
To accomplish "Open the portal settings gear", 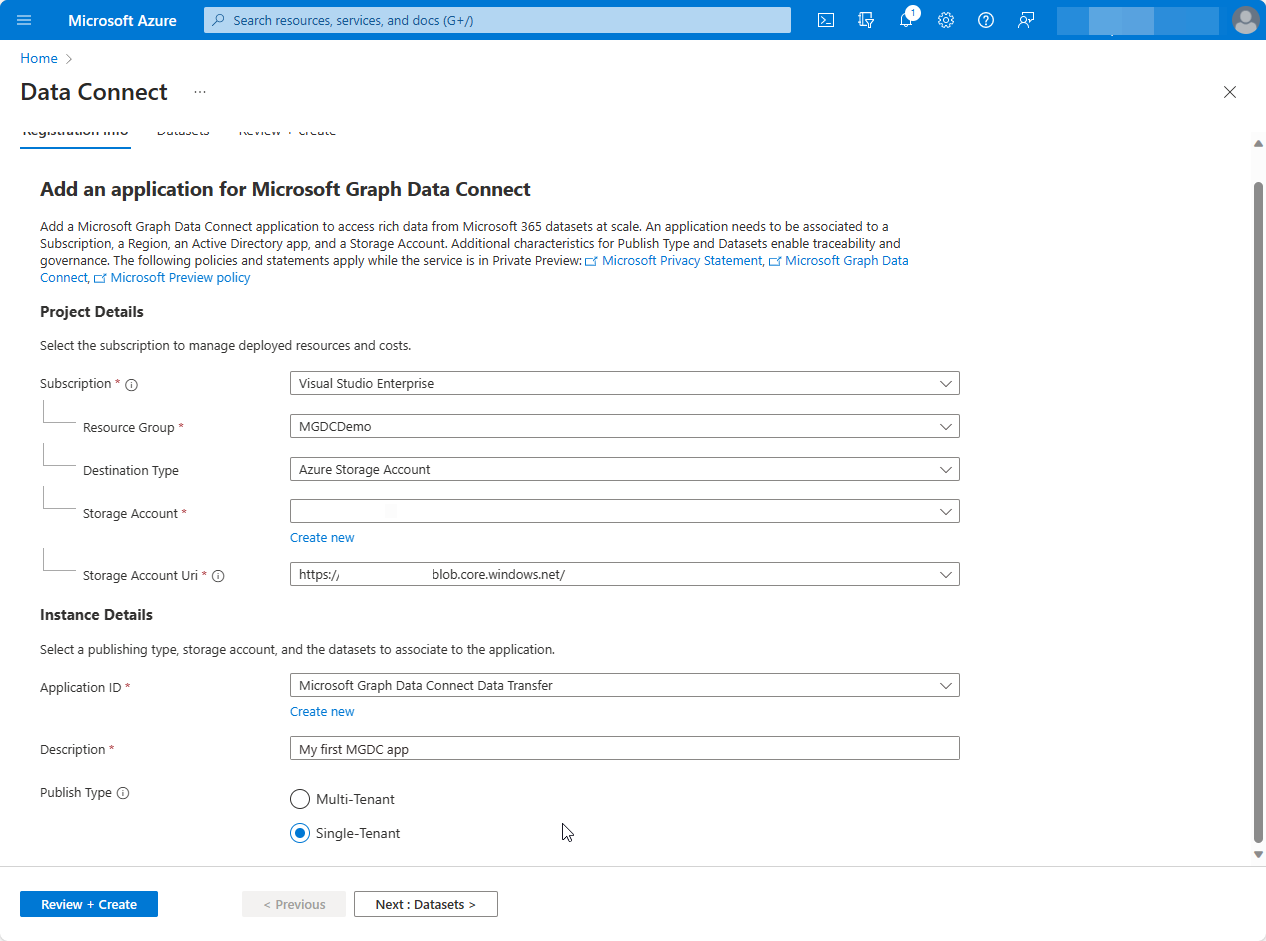I will point(946,20).
